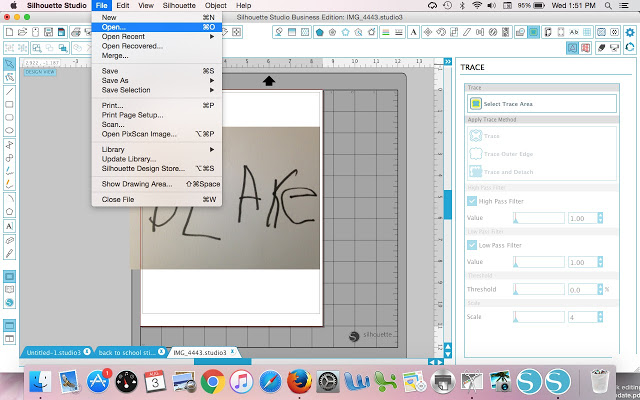Click the vertical canvas scrollbar handle

point(448,204)
